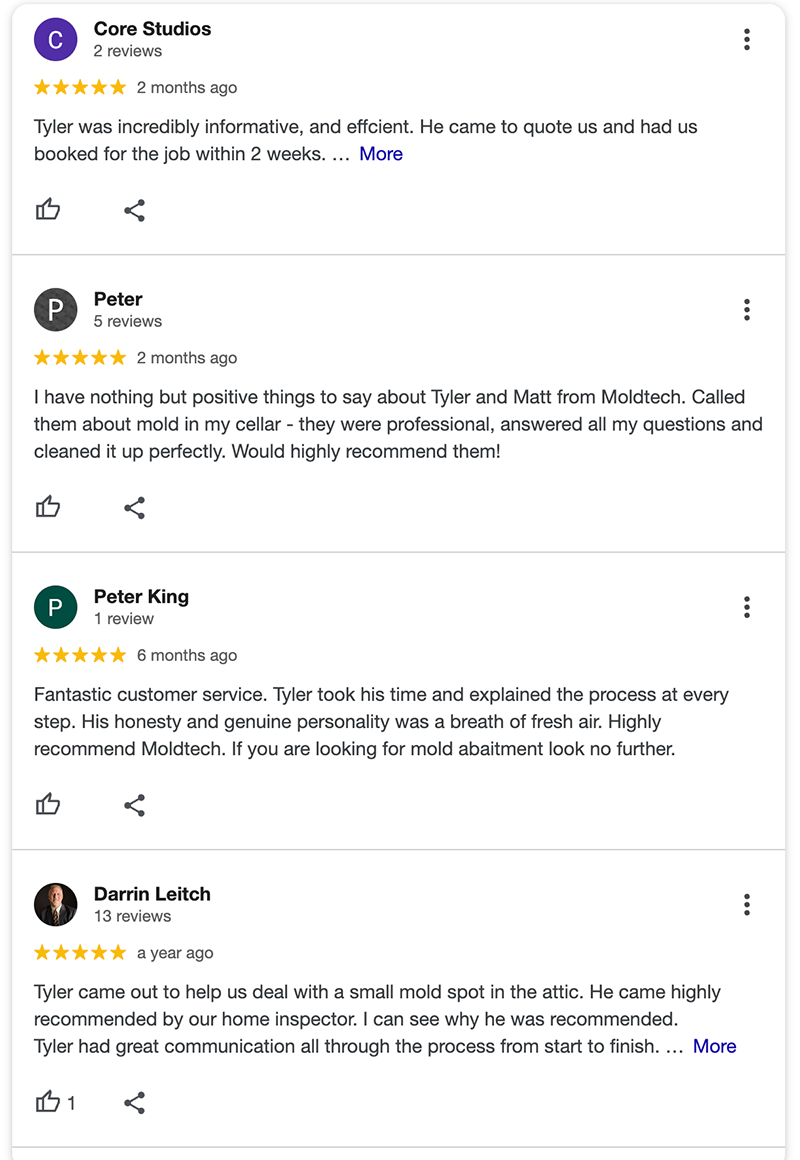This screenshot has width=800, height=1160.
Task: Click the avatar on Peter's review
Action: tap(55, 310)
